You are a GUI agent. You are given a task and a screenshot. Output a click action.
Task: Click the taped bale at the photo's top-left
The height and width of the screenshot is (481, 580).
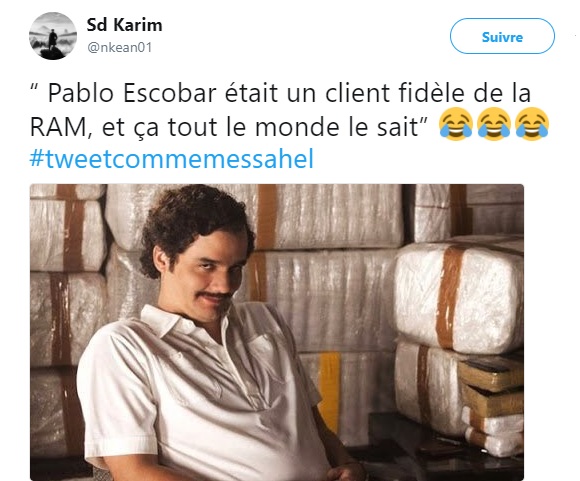pyautogui.click(x=67, y=229)
